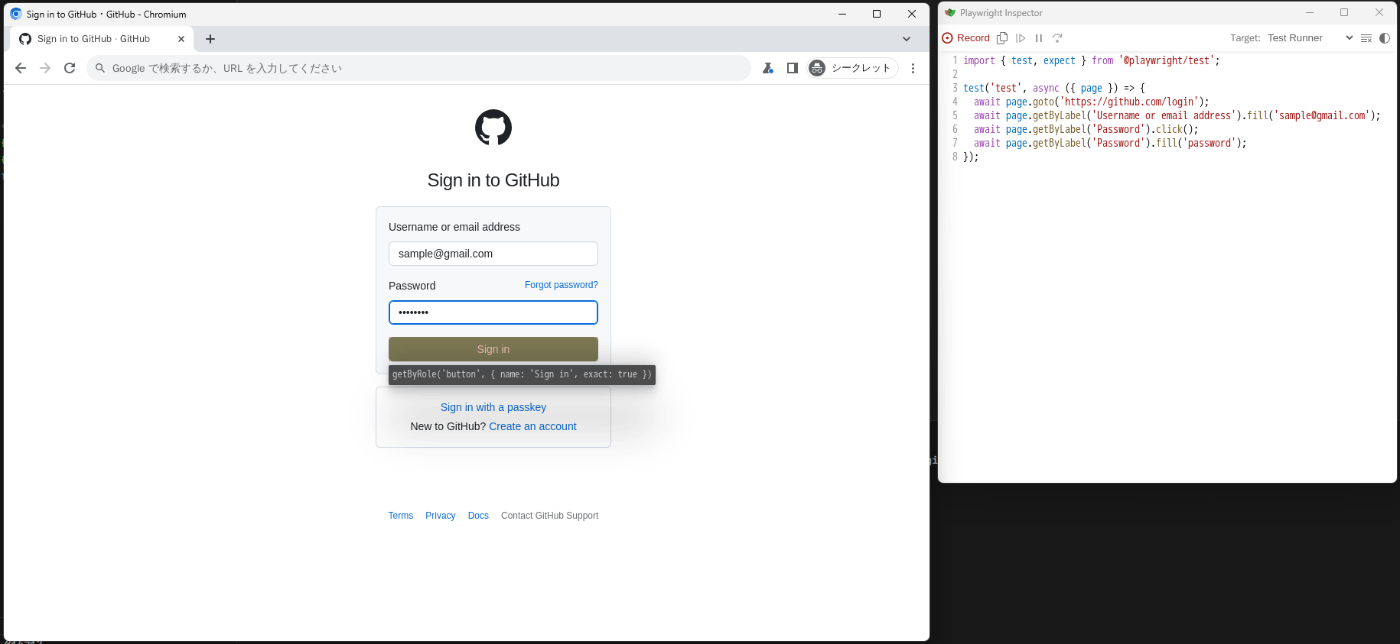1400x644 pixels.
Task: Click the Username or email address field
Action: (493, 253)
